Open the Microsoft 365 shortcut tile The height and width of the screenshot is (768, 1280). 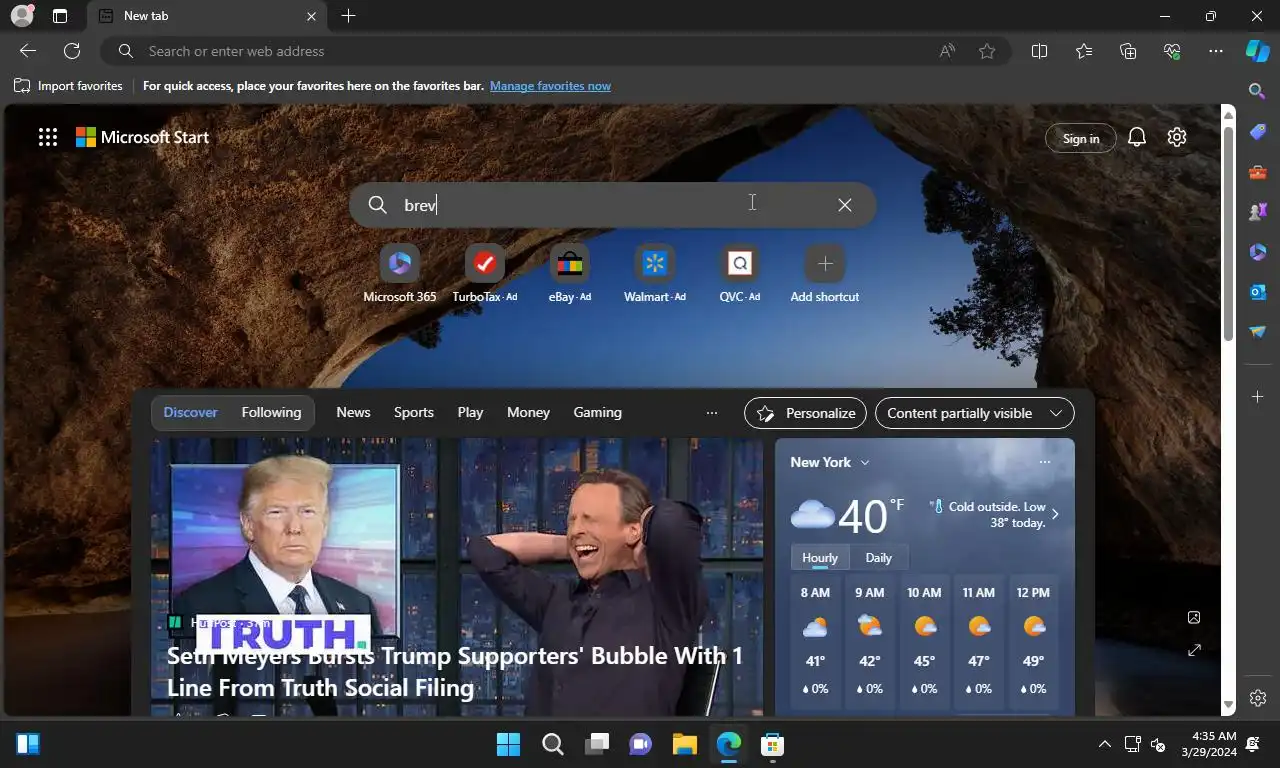point(400,274)
